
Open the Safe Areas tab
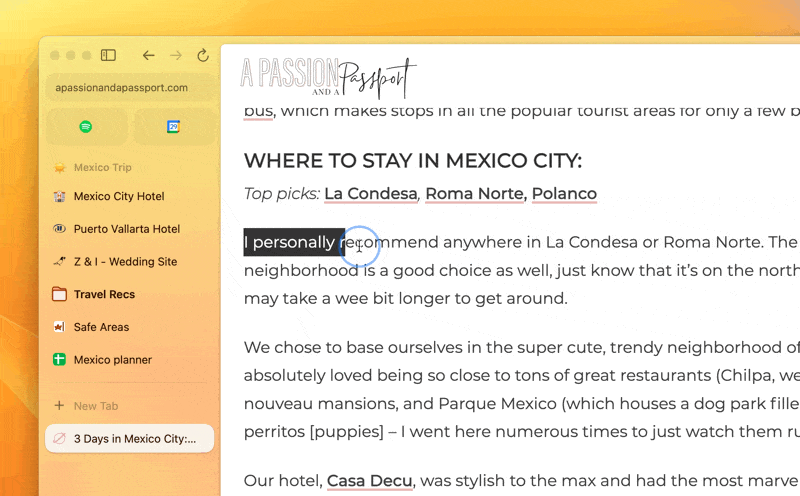130,327
